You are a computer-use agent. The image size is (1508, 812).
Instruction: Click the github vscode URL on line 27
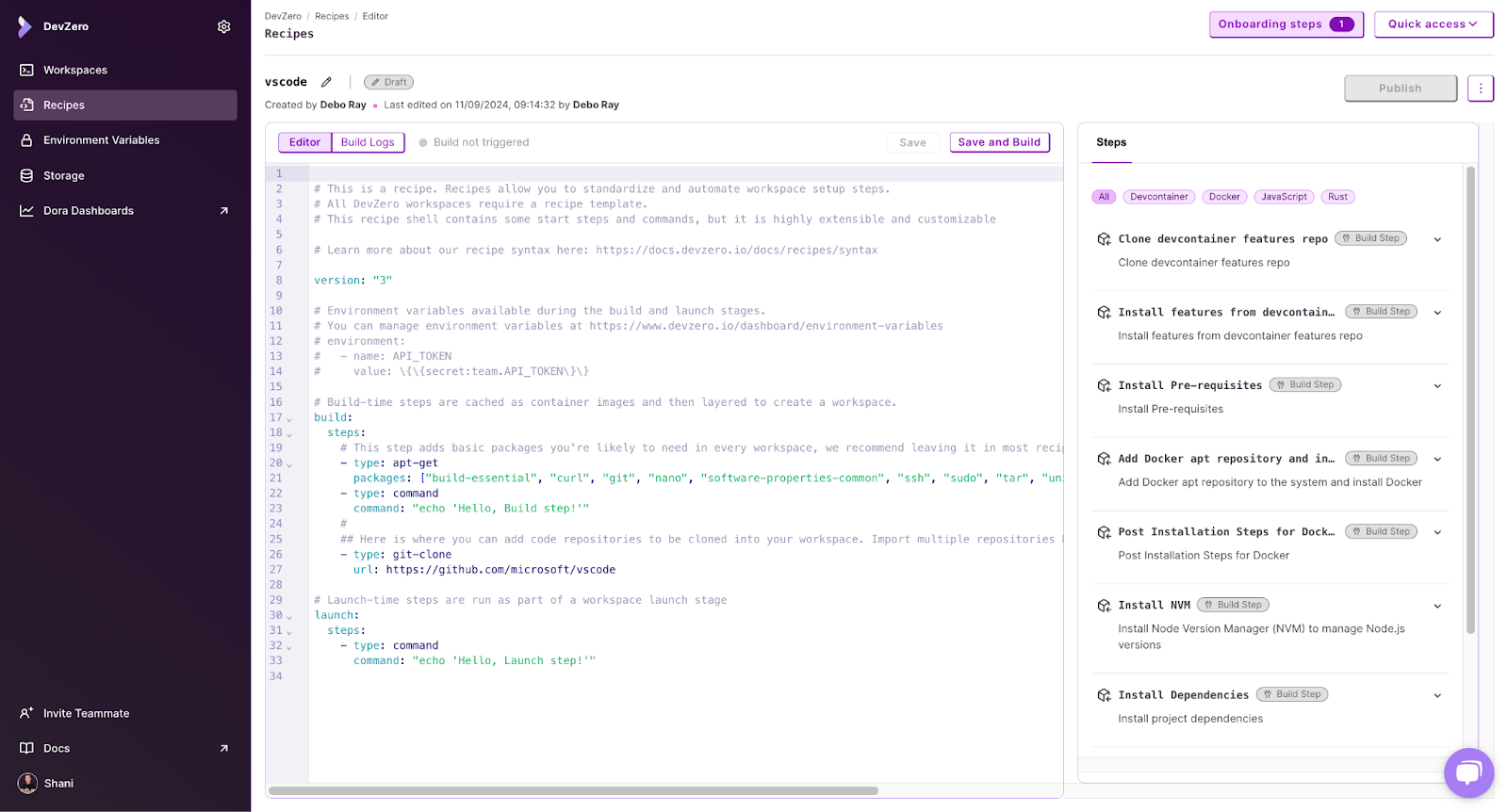(x=500, y=570)
